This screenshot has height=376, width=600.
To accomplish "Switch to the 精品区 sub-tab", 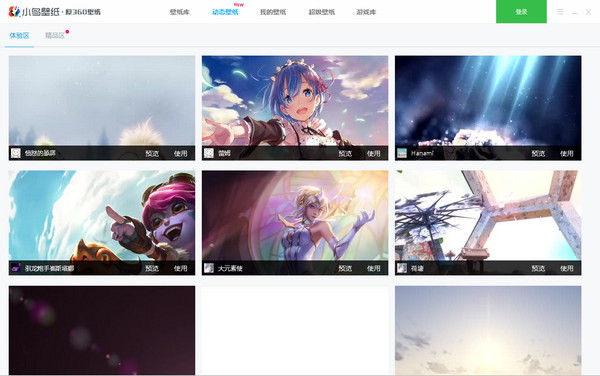I will coord(55,36).
